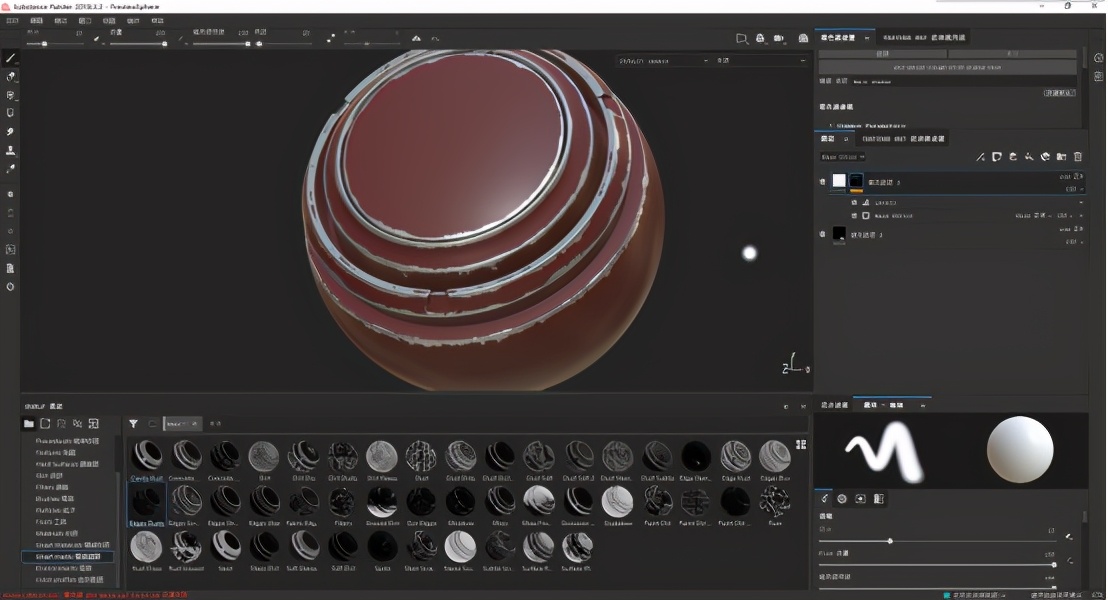Screen dimensions: 1108x600
Task: Click the wide gray button in texture set settings
Action: pyautogui.click(x=947, y=68)
